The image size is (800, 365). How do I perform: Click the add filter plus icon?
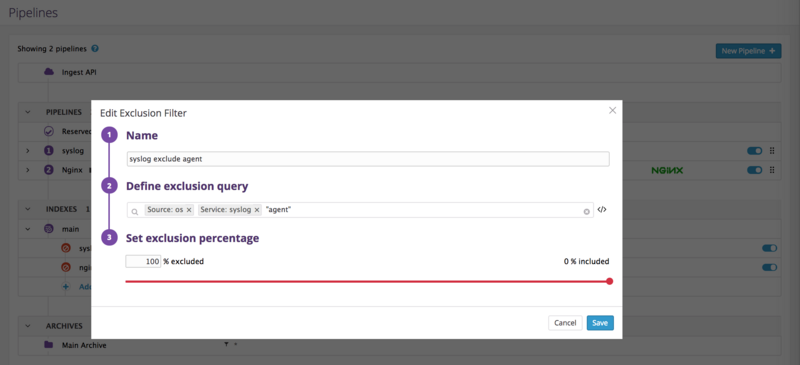65,286
